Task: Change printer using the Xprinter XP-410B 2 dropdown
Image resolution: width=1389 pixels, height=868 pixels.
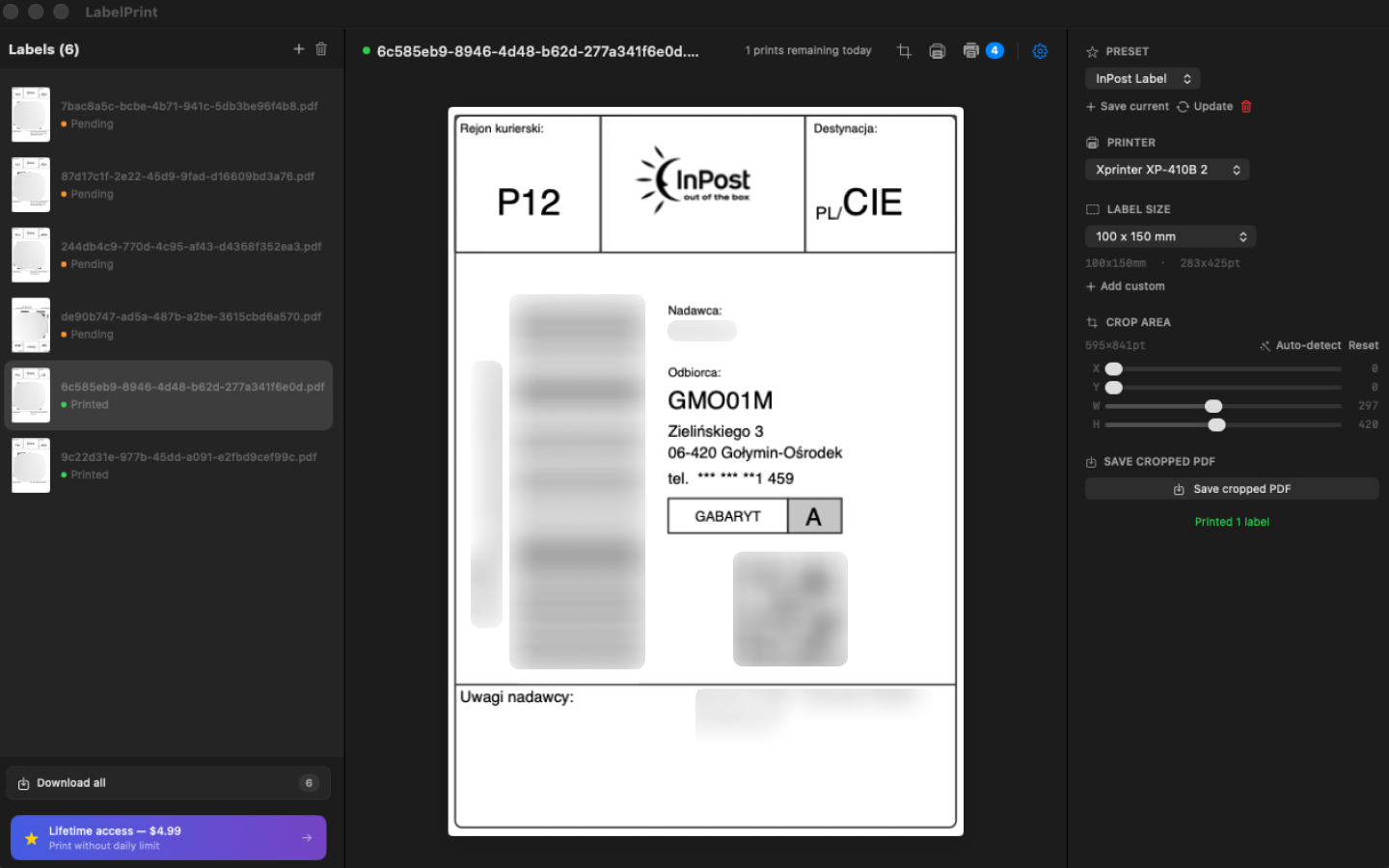Action: pos(1167,169)
